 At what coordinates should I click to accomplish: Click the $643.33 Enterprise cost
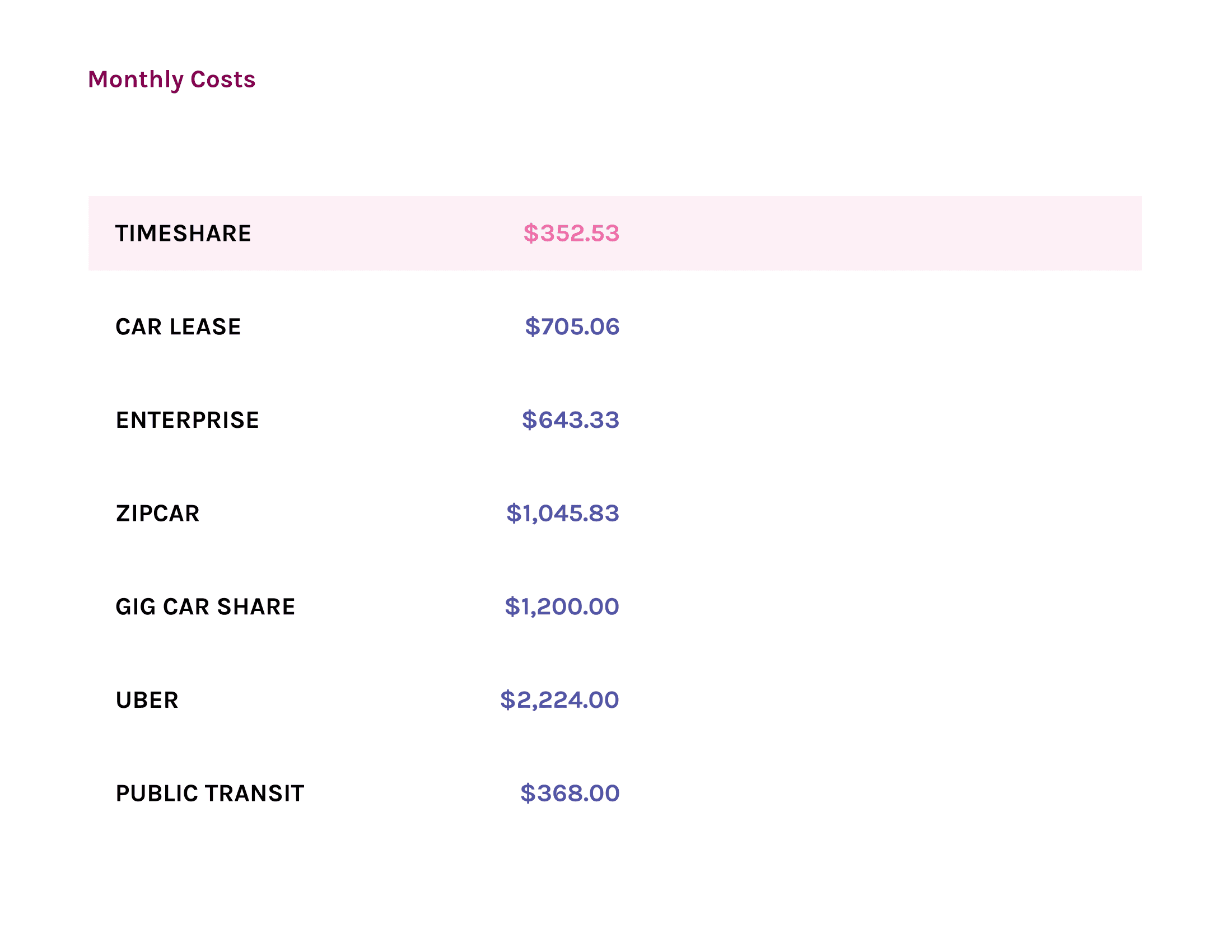tap(570, 420)
